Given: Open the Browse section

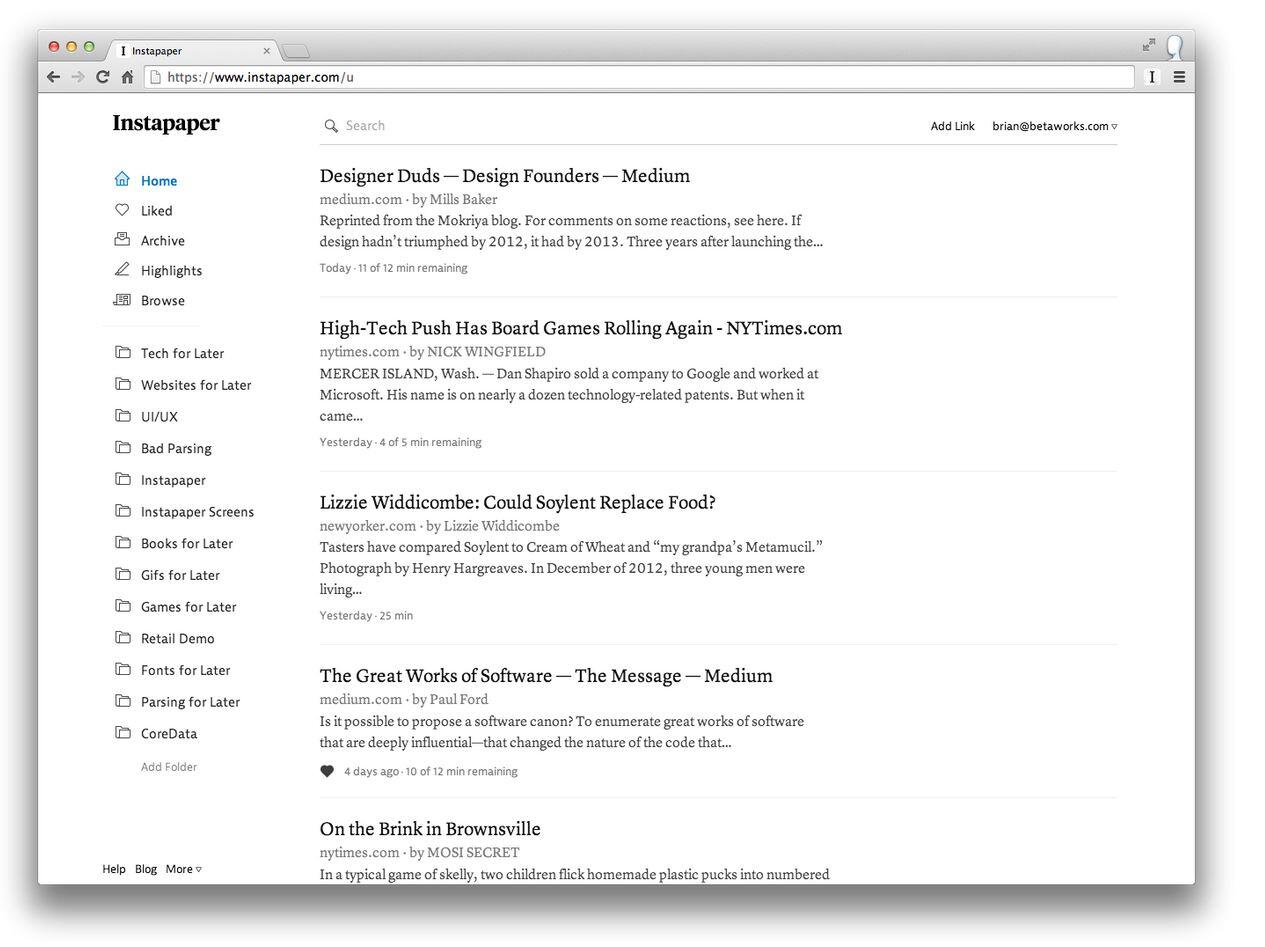Looking at the screenshot, I should tap(163, 301).
